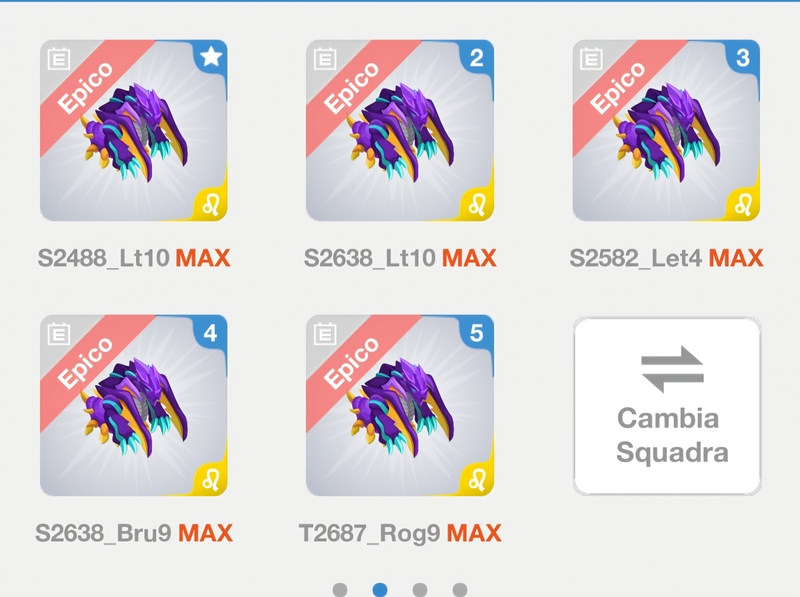
Task: Click the S2582_Let4 MAX name label
Action: click(x=666, y=258)
